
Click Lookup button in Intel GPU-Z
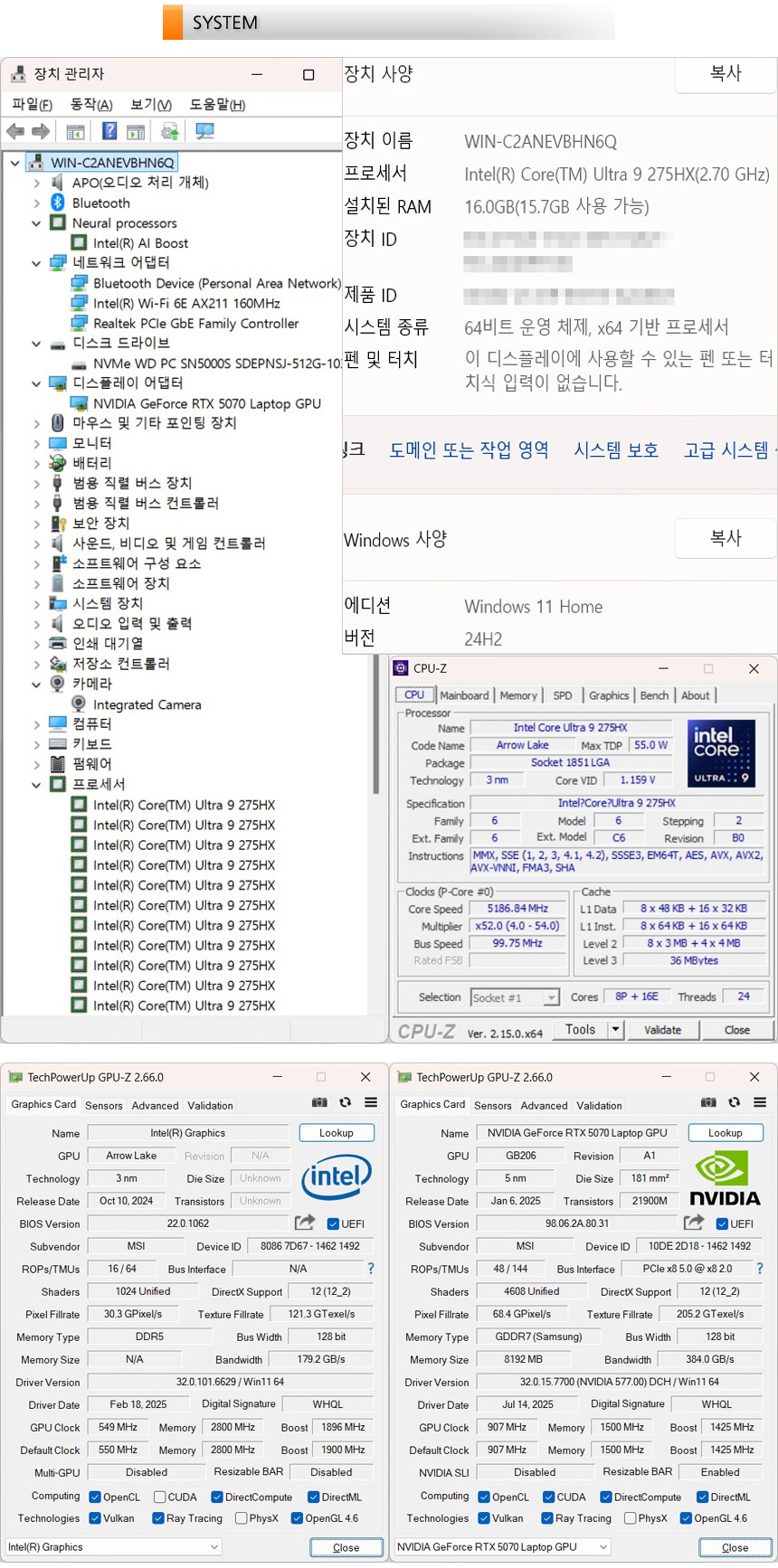(336, 1133)
